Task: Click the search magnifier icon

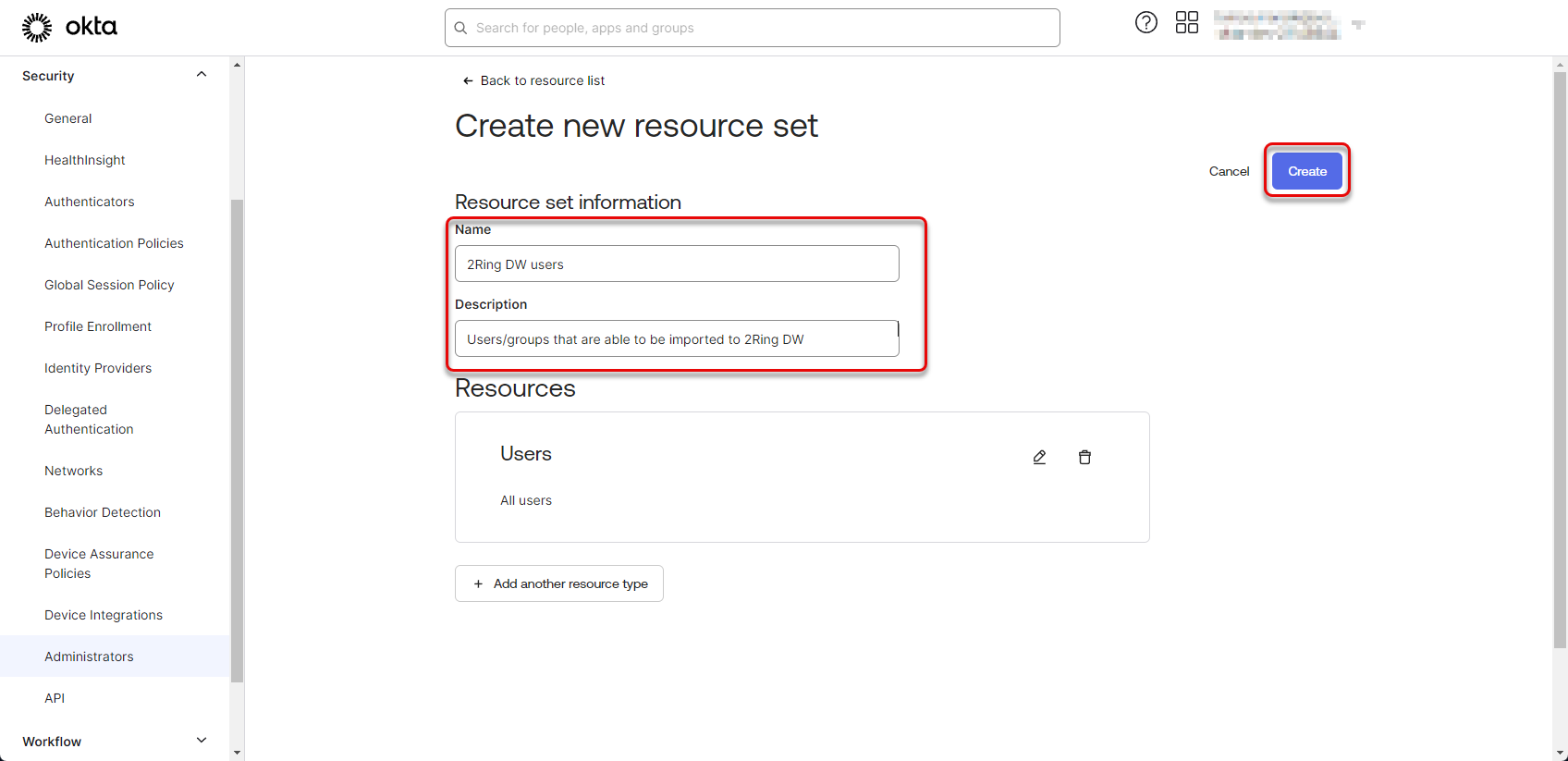Action: point(460,28)
